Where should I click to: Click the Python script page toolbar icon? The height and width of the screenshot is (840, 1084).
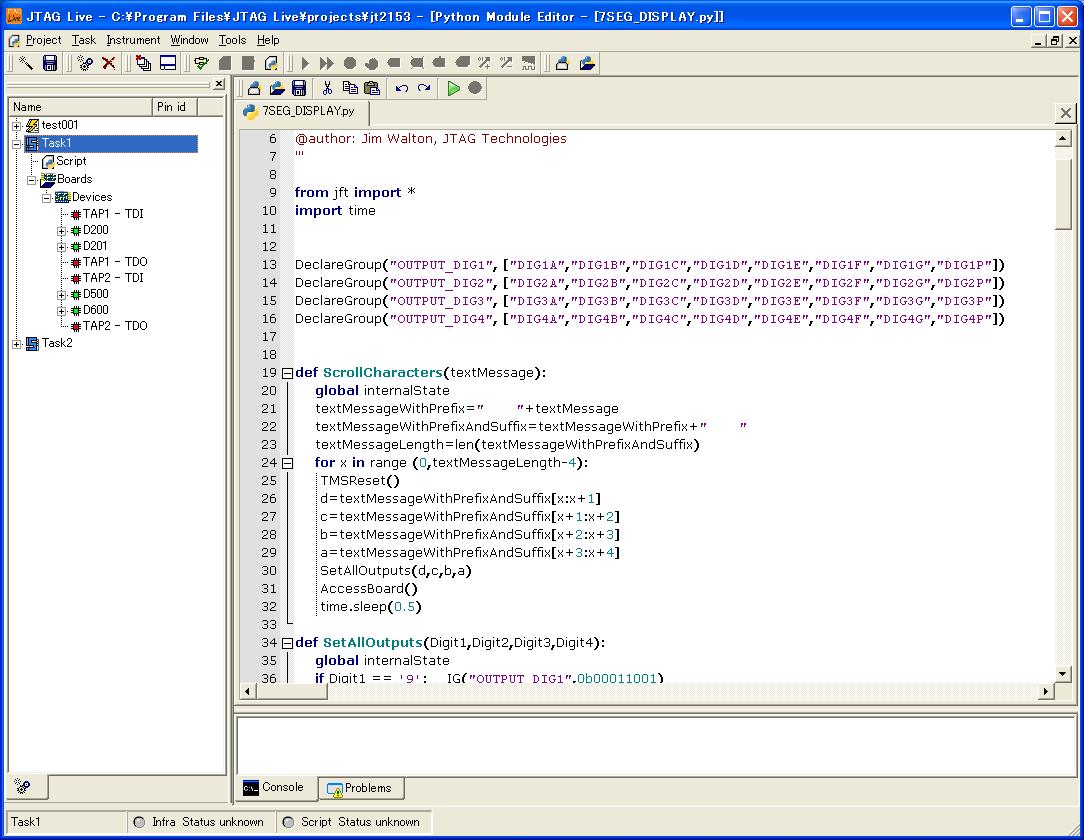coord(271,64)
